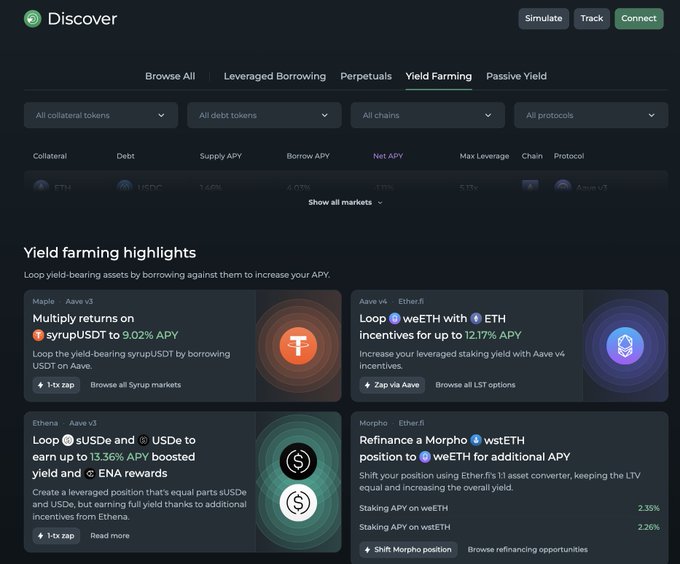Click the large Ether.fi purple logo graphic
Viewport: 680px width, 564px height.
624,346
